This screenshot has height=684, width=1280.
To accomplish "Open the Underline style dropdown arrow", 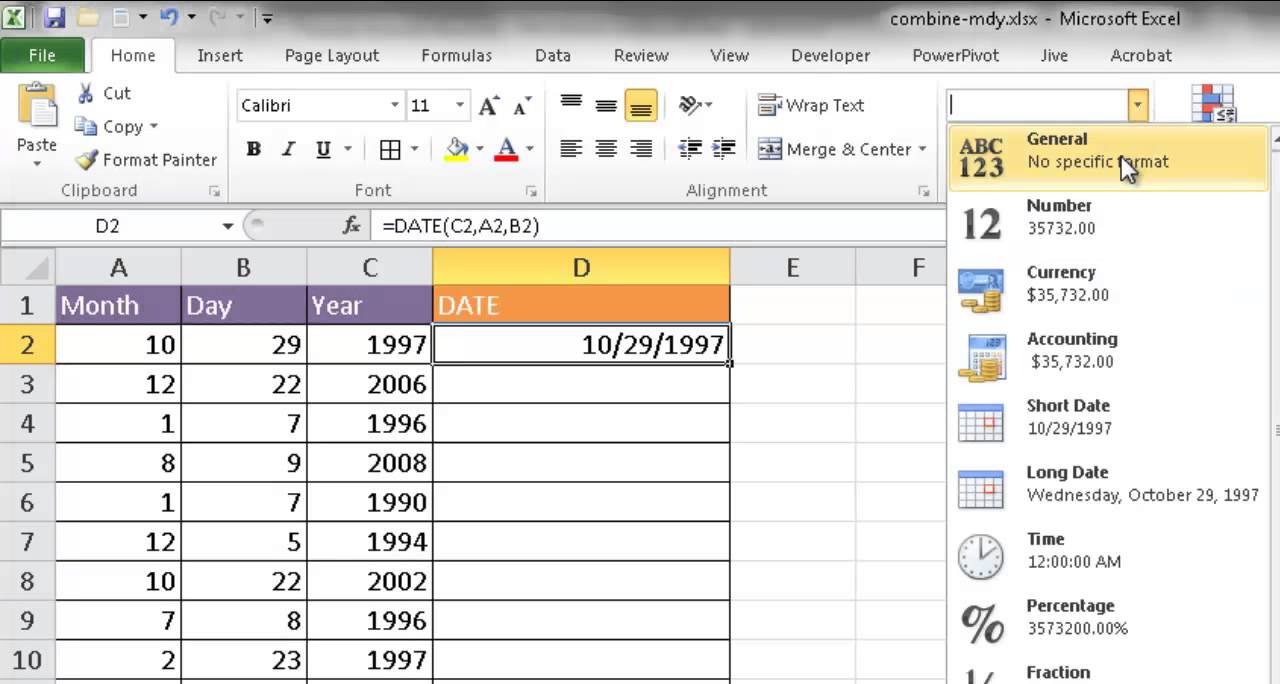I will [347, 150].
